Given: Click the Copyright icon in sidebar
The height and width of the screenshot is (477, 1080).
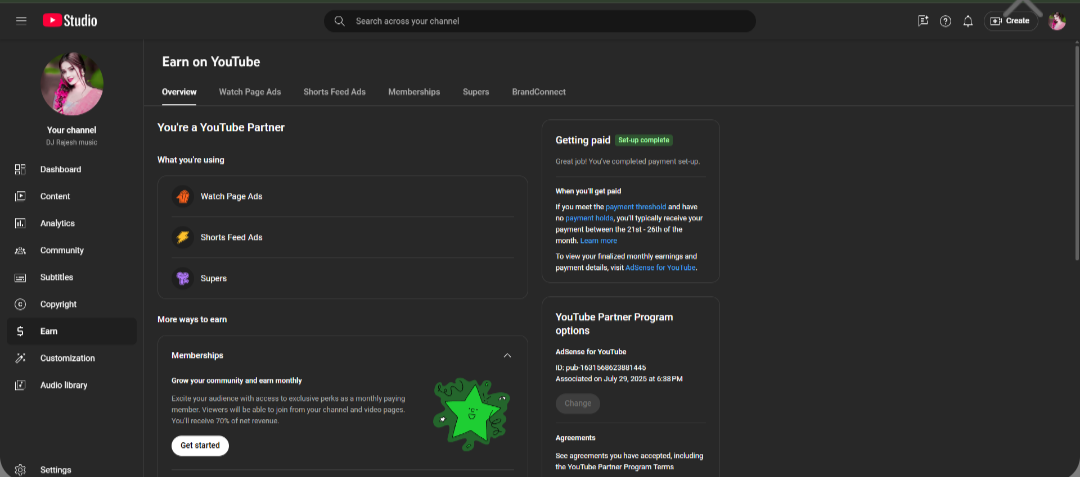Looking at the screenshot, I should (20, 304).
